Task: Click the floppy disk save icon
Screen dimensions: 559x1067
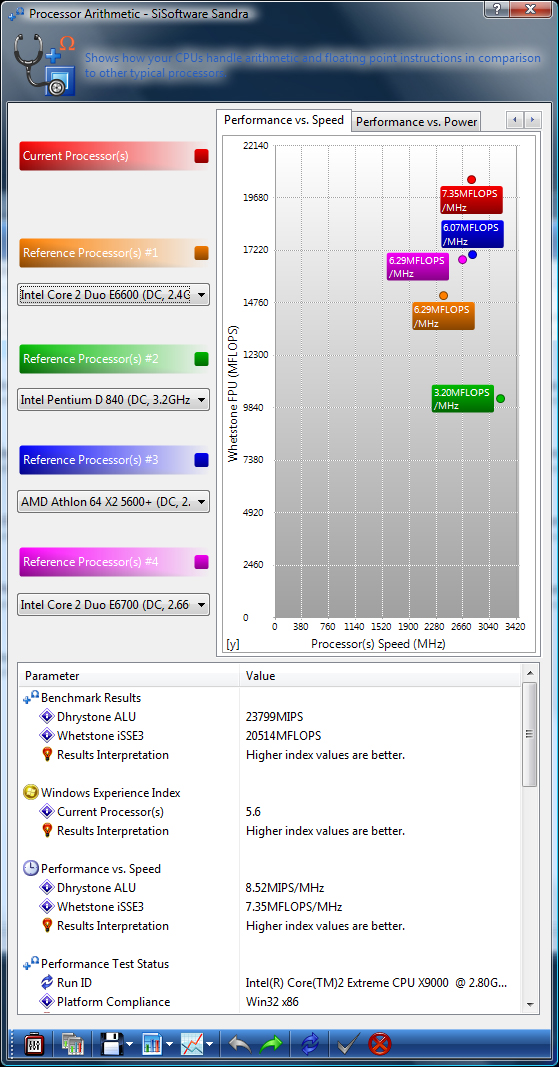Action: pyautogui.click(x=112, y=1043)
